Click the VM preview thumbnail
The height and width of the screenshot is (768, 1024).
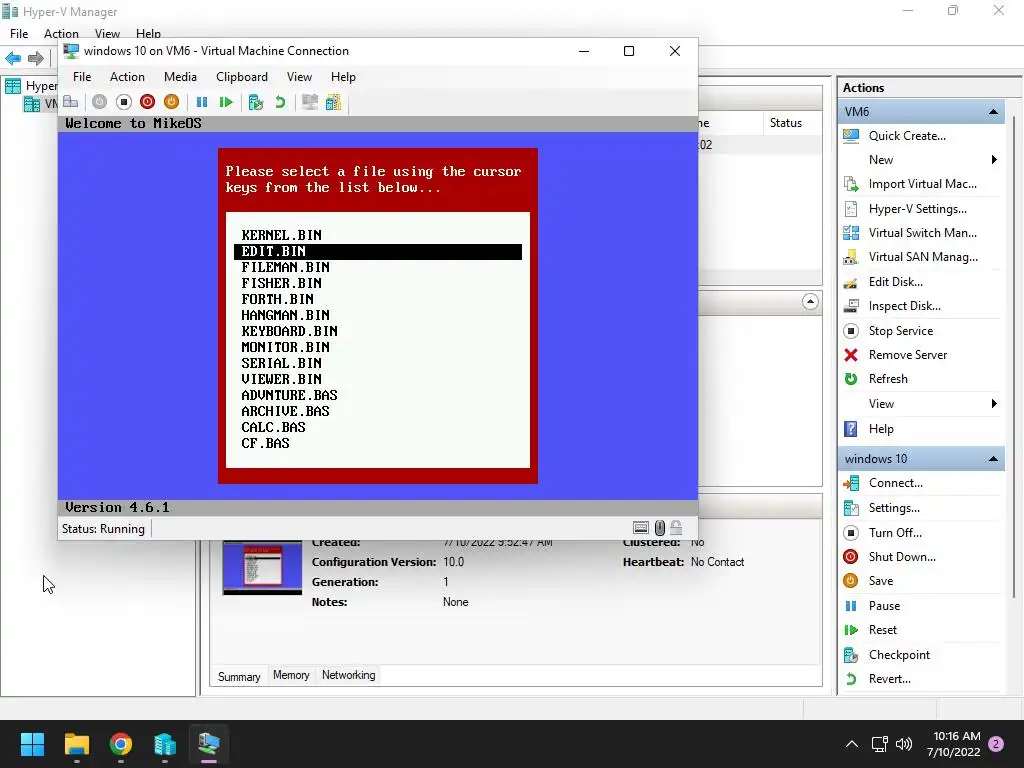point(263,568)
